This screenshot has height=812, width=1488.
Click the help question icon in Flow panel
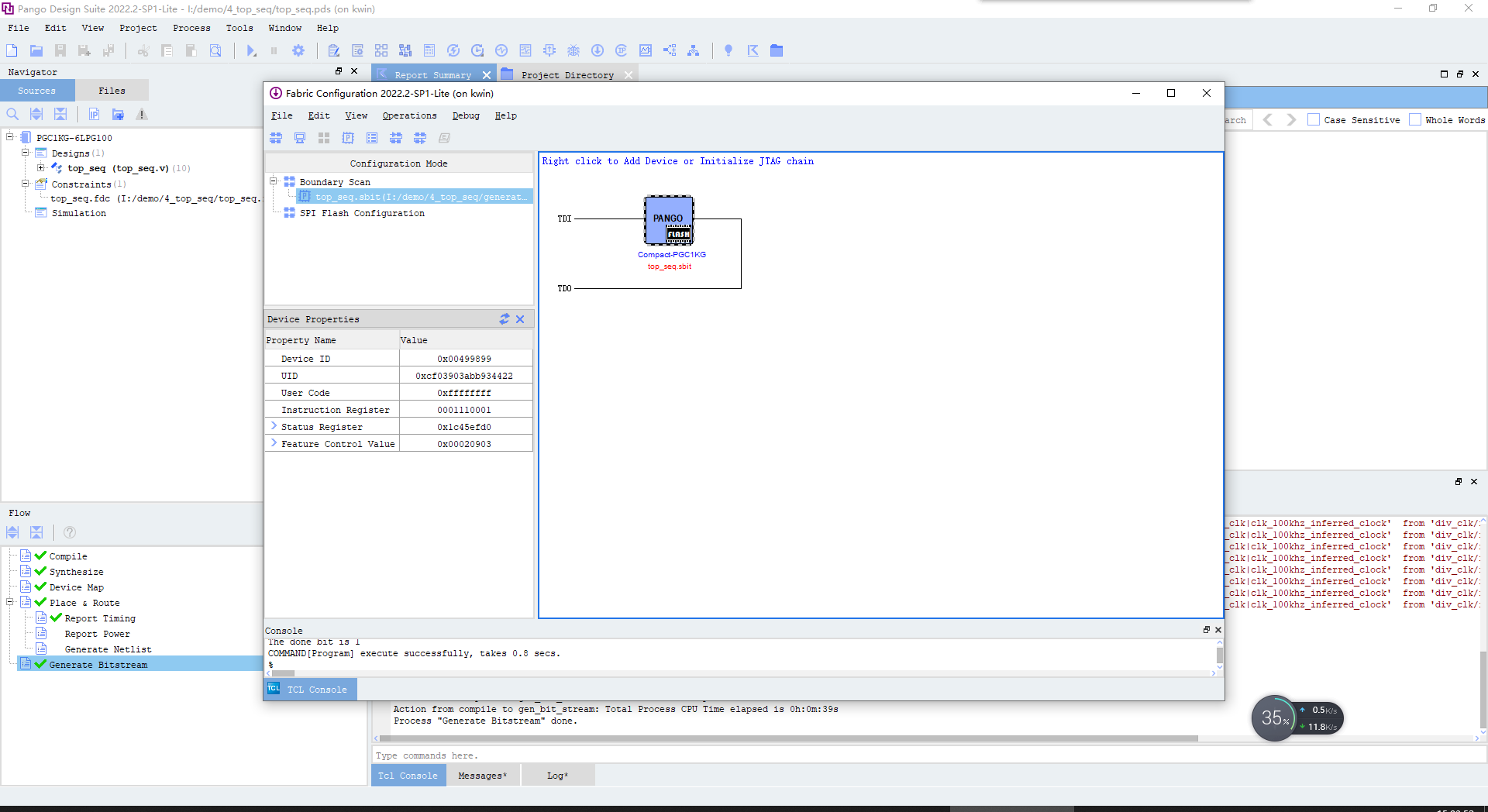[70, 532]
